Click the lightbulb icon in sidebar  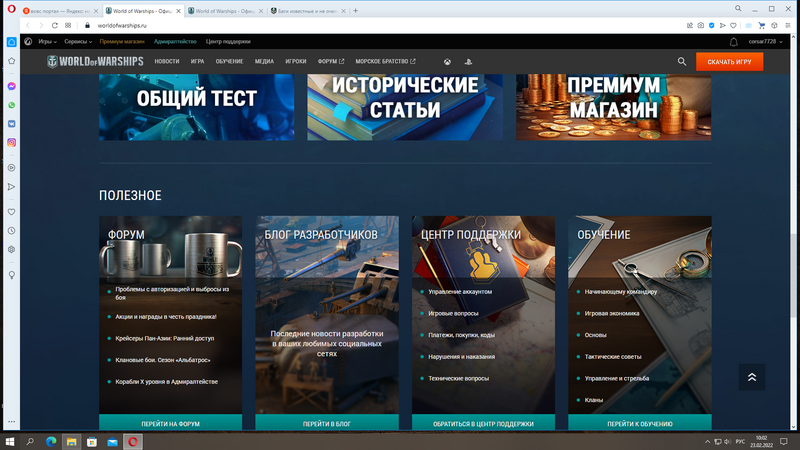click(x=11, y=275)
